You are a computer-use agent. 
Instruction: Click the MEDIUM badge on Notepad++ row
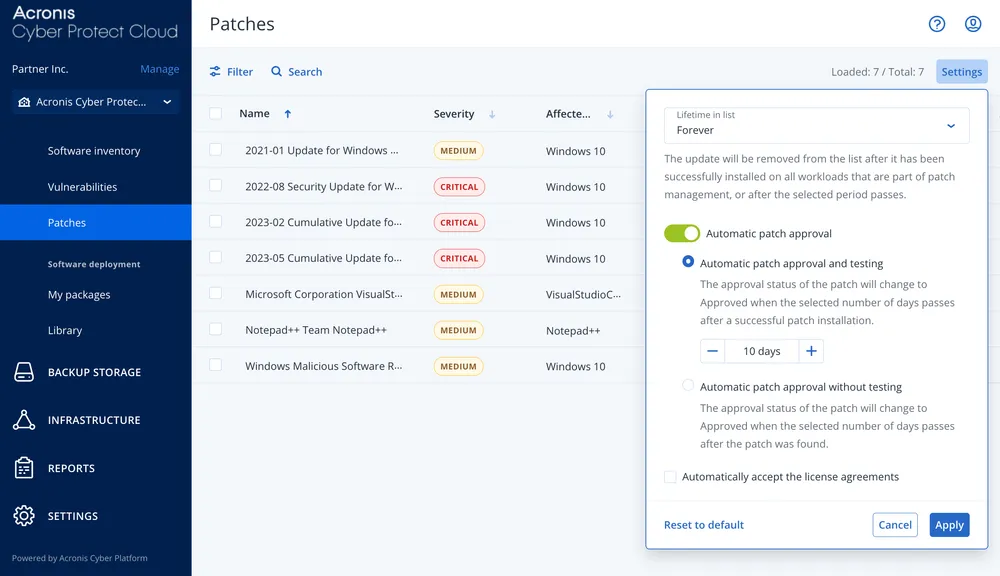click(459, 330)
